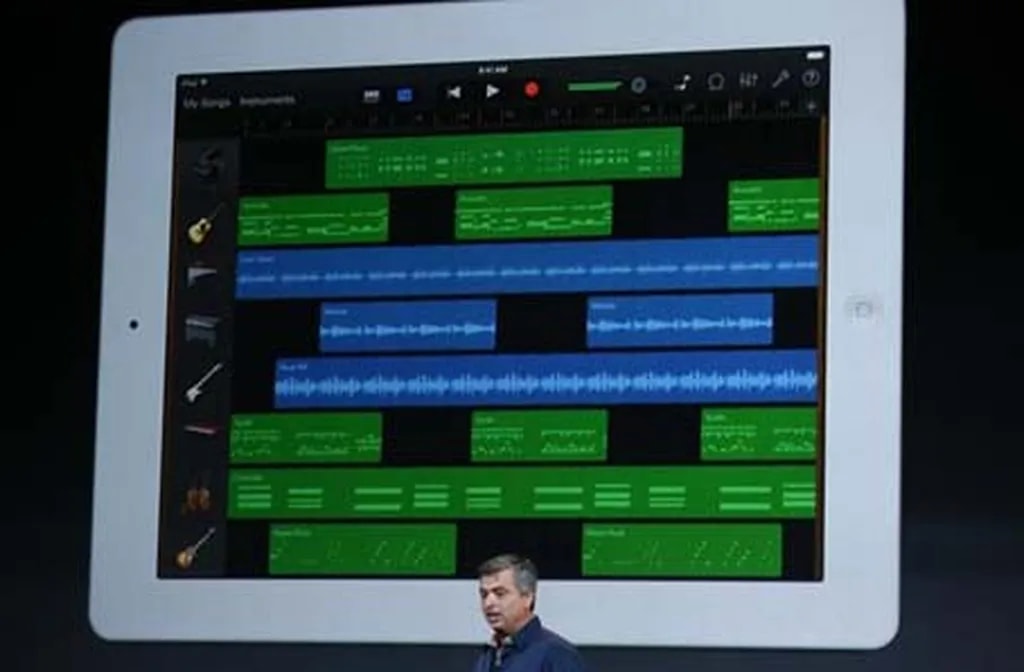Toggle the blue Tracks view button
The height and width of the screenshot is (672, 1024).
click(x=405, y=95)
